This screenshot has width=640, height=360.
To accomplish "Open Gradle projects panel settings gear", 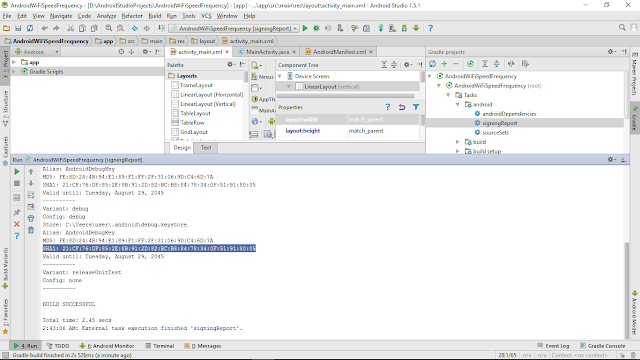I will click(x=611, y=52).
